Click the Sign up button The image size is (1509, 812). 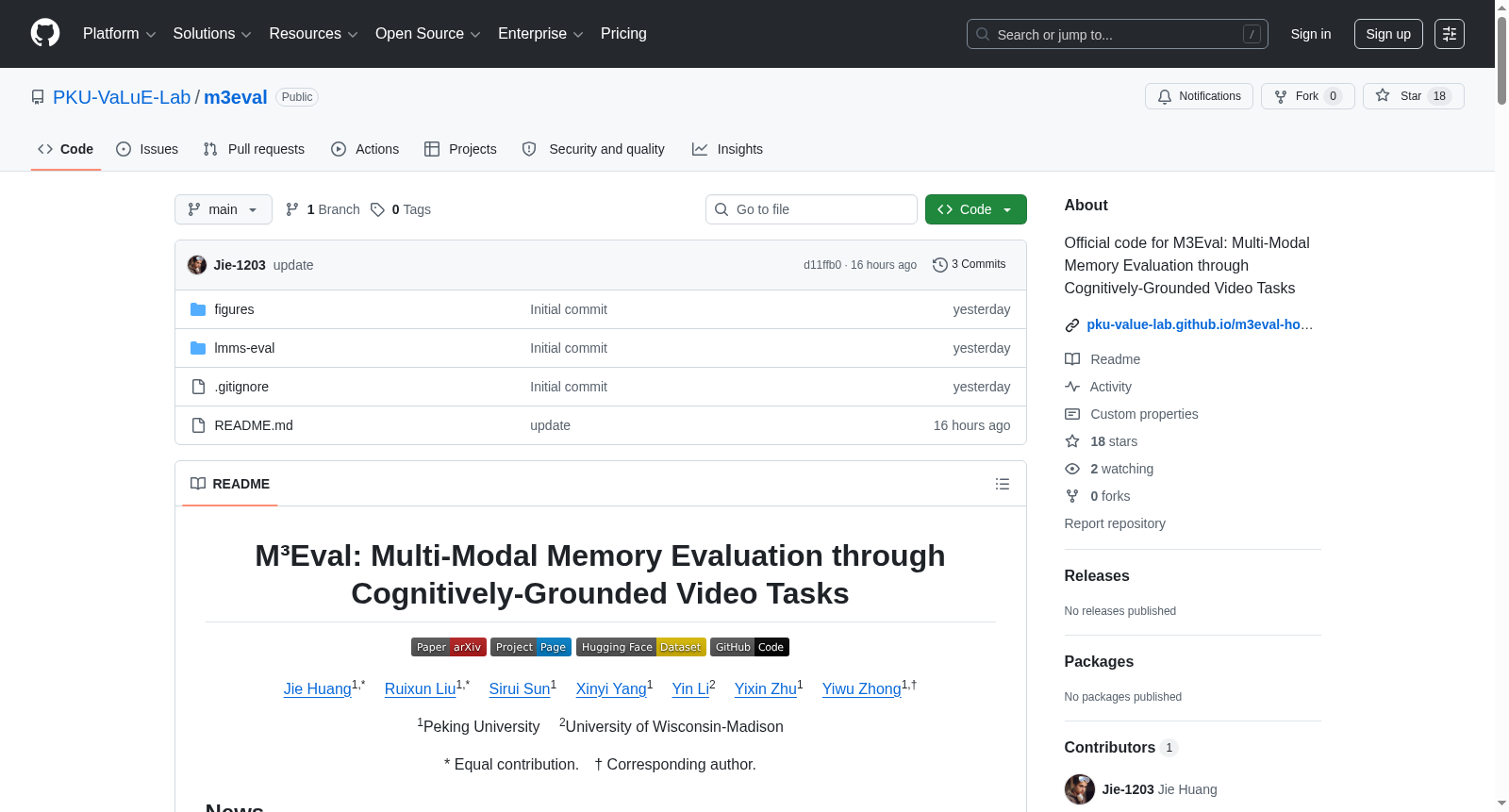pyautogui.click(x=1388, y=34)
